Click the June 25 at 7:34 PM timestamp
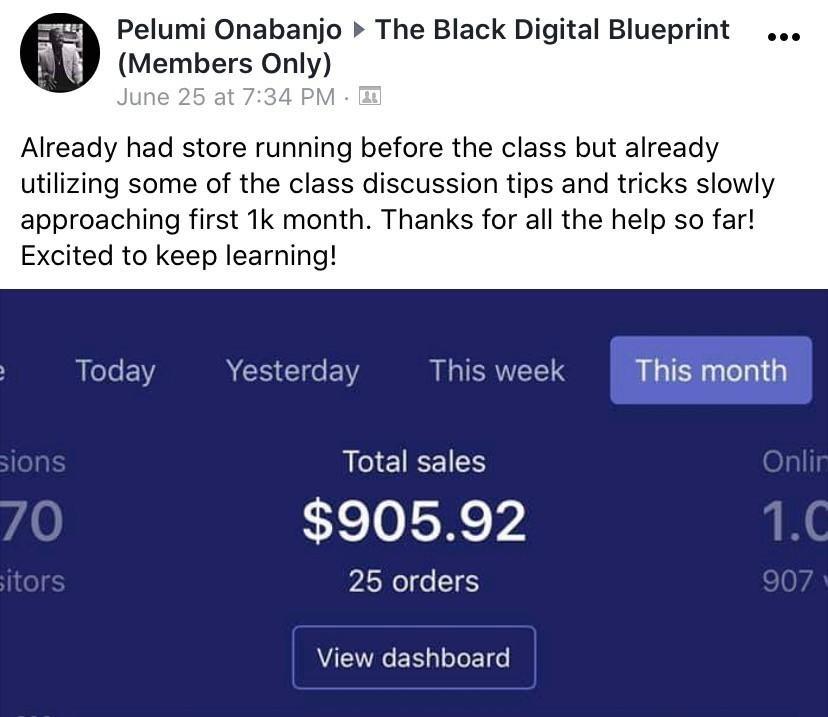The width and height of the screenshot is (828, 717). click(x=226, y=97)
